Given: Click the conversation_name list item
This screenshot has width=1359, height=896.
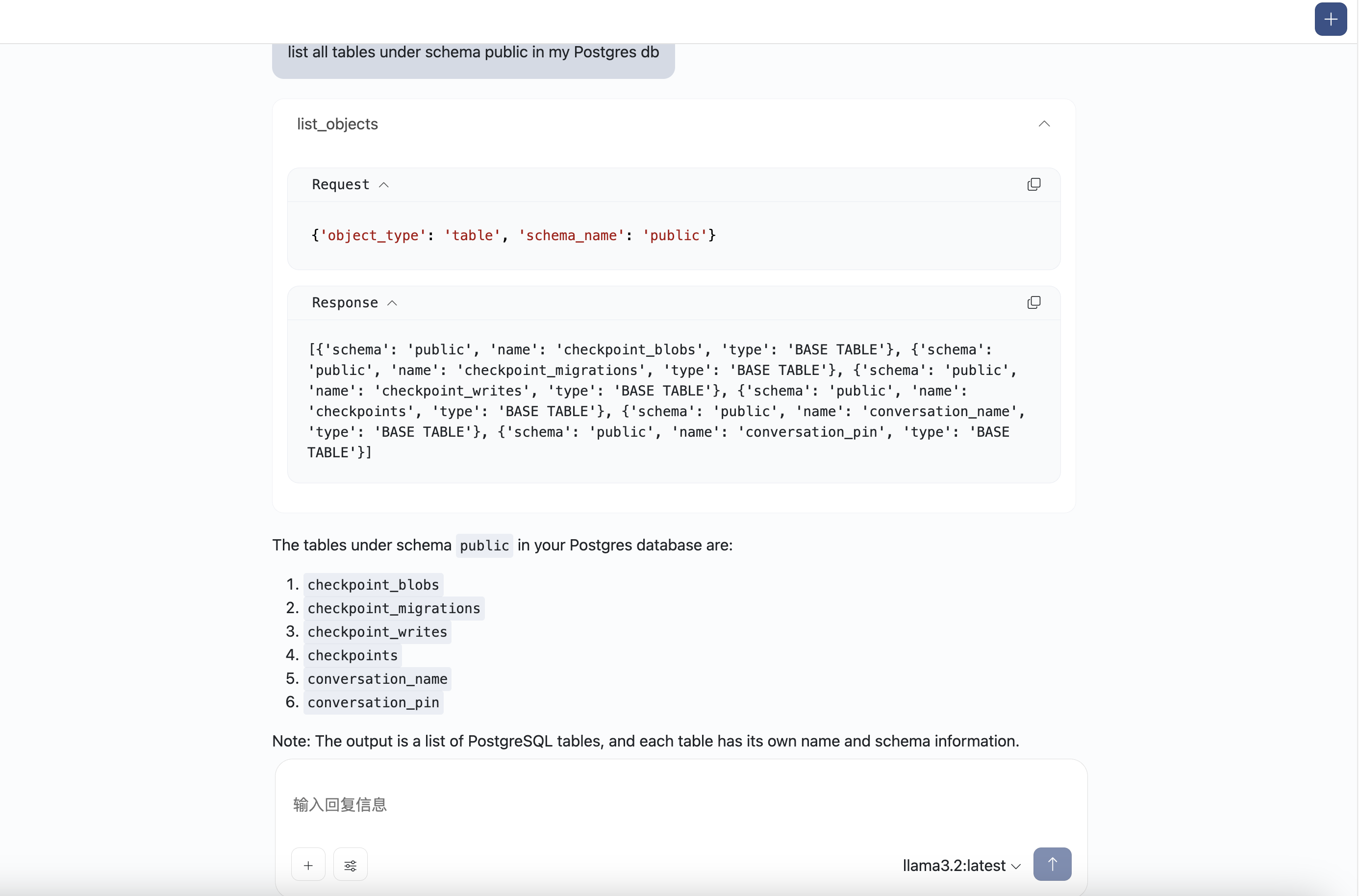Looking at the screenshot, I should 377,679.
